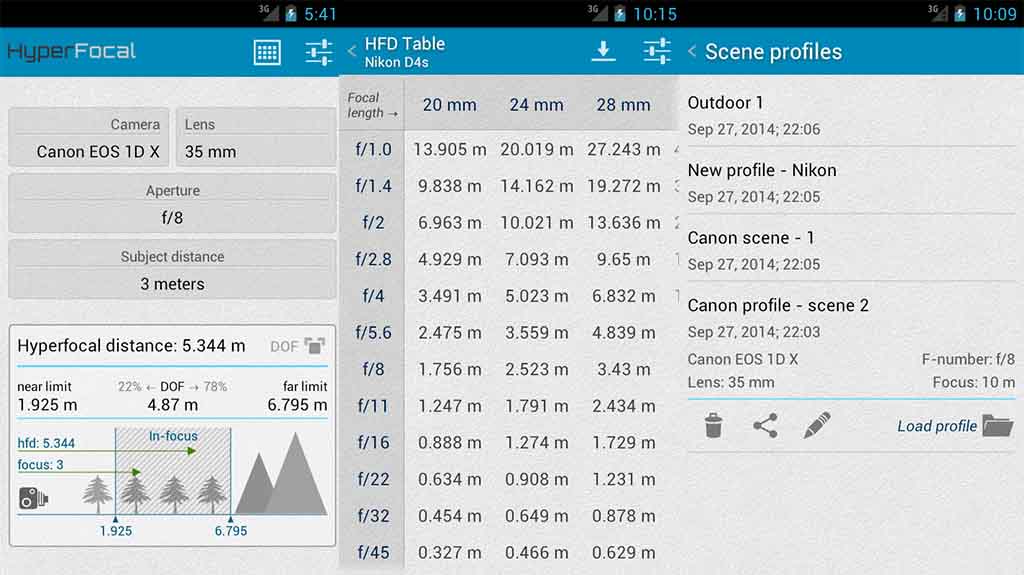
Task: Go back from Scene profiles screen
Action: click(x=692, y=52)
